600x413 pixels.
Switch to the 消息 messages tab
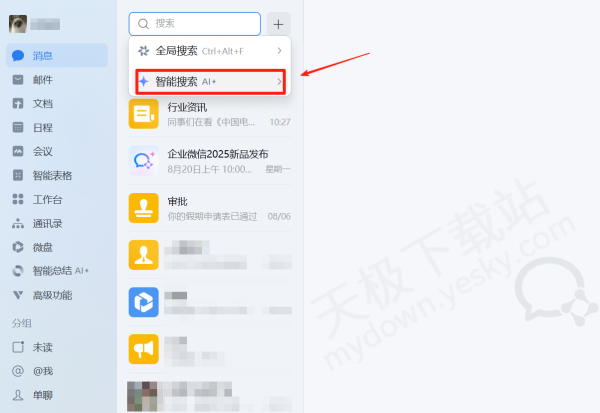(57, 56)
